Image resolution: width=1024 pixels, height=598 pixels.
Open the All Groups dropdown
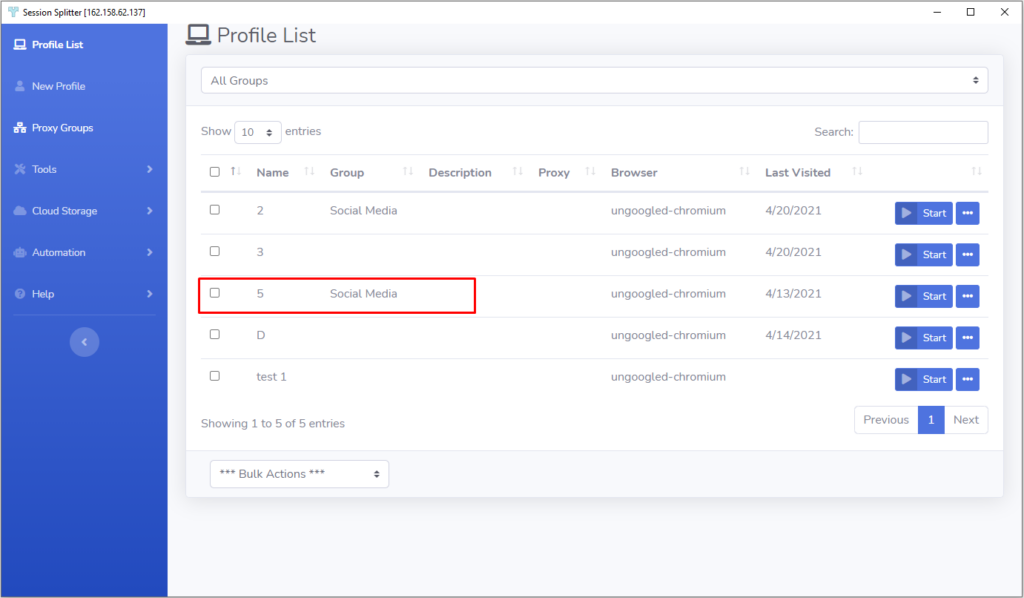594,80
